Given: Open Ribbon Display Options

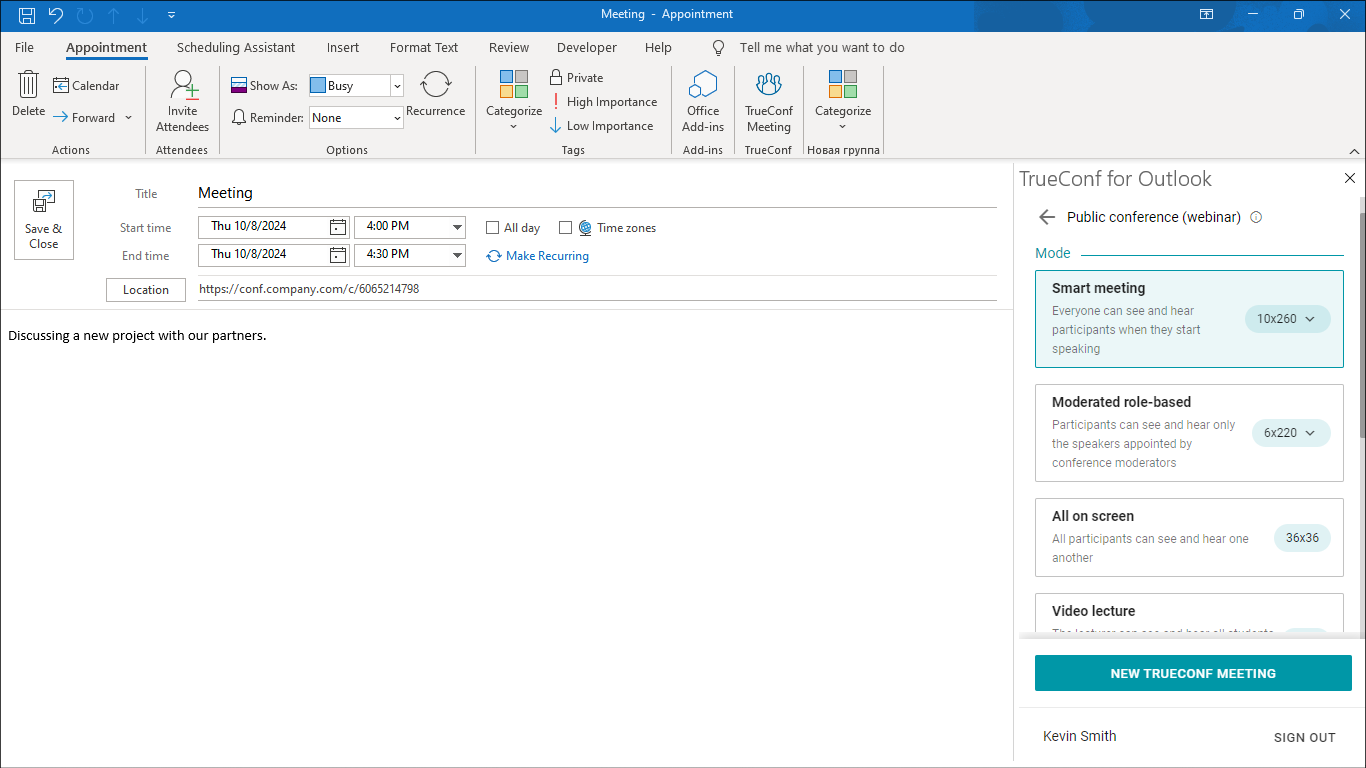Looking at the screenshot, I should [x=1207, y=15].
